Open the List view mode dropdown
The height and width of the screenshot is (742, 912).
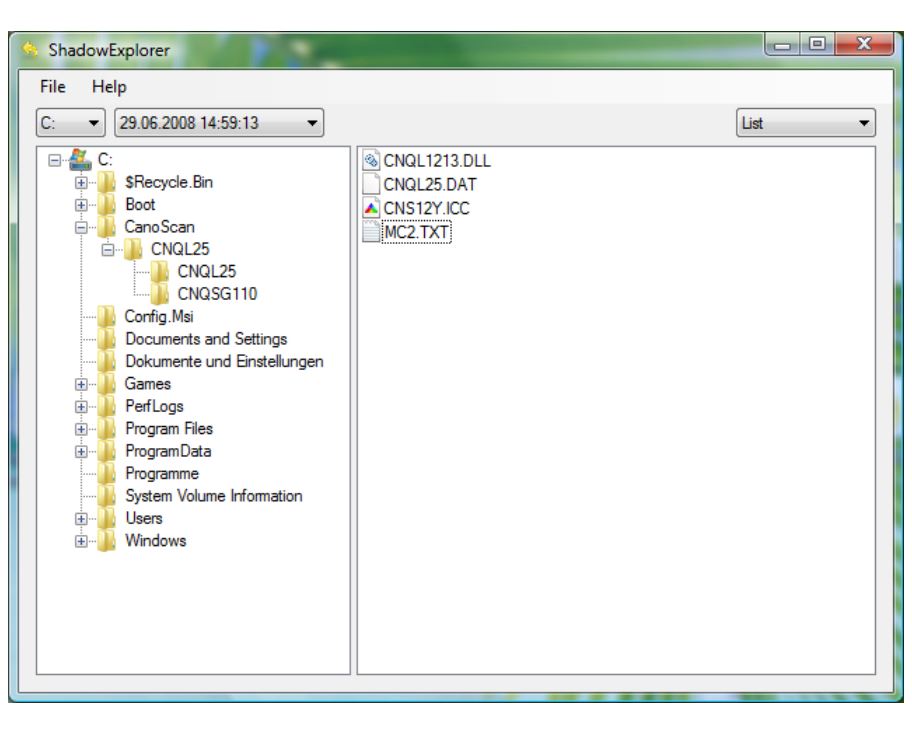[x=806, y=123]
